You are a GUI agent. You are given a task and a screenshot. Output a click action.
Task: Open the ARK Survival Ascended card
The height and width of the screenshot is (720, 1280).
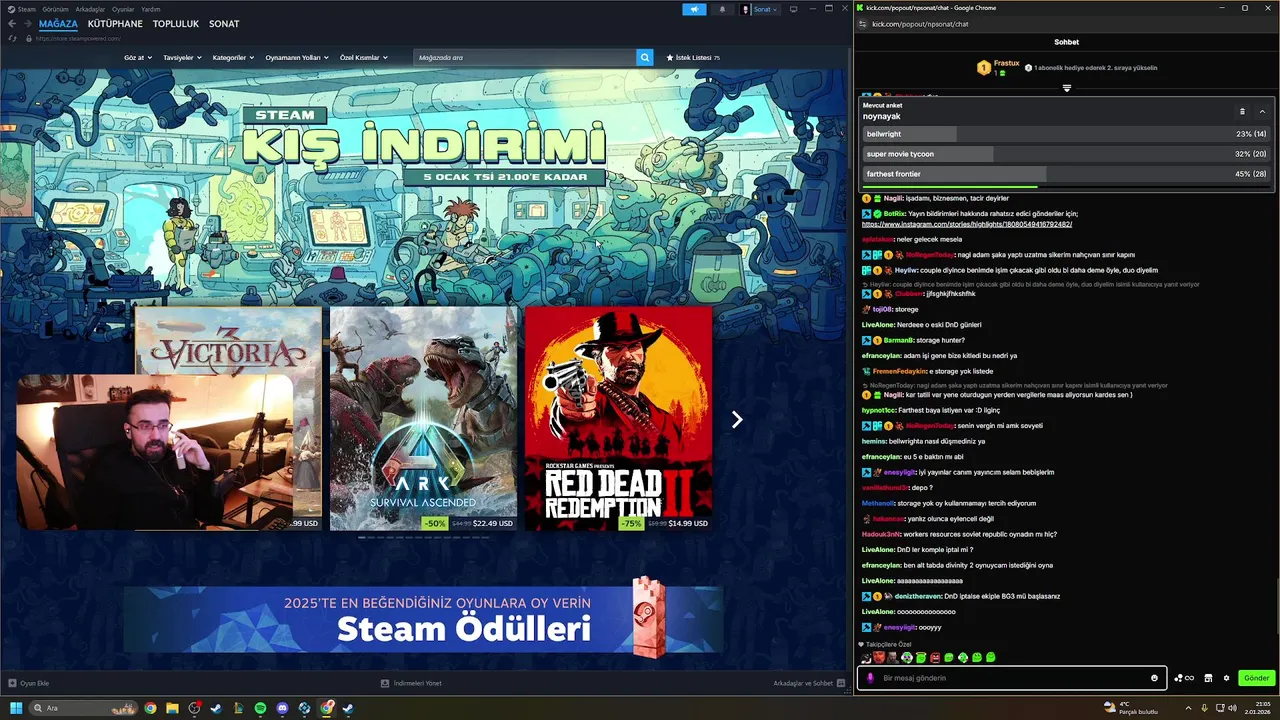click(423, 418)
